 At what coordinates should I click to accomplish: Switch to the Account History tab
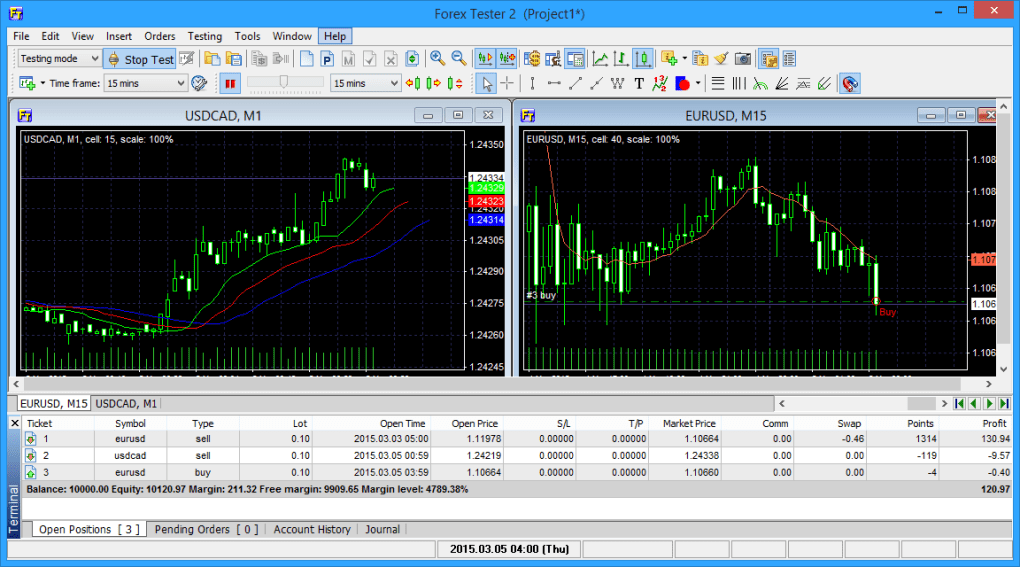312,529
